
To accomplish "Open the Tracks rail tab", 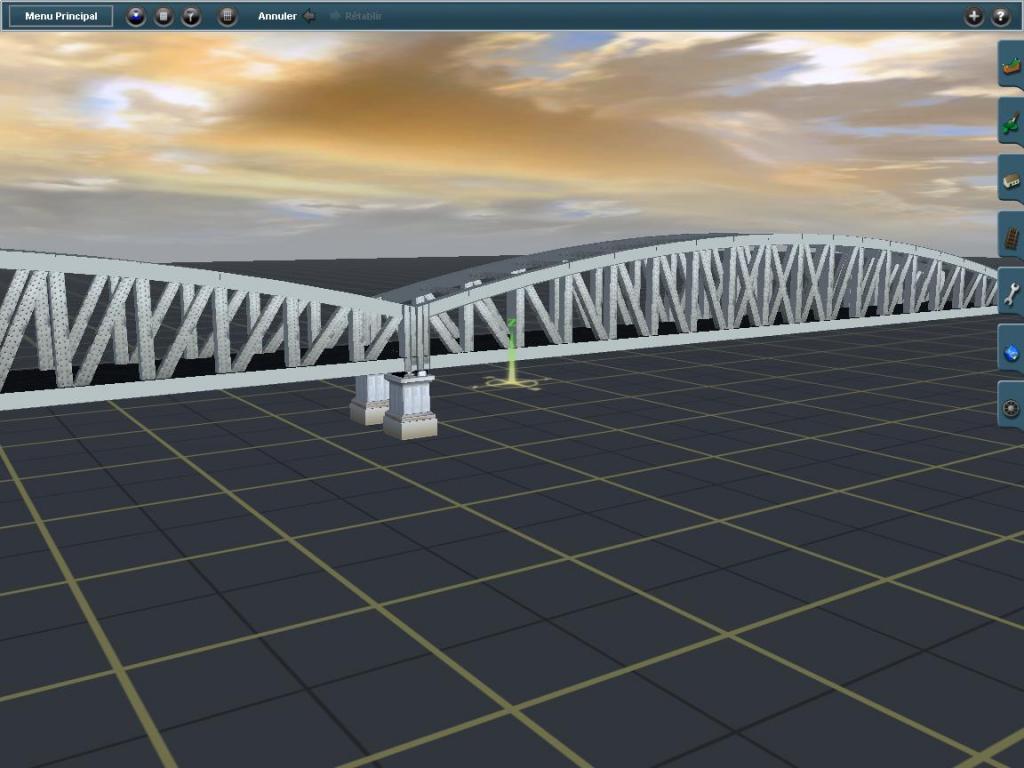I will coord(1011,236).
